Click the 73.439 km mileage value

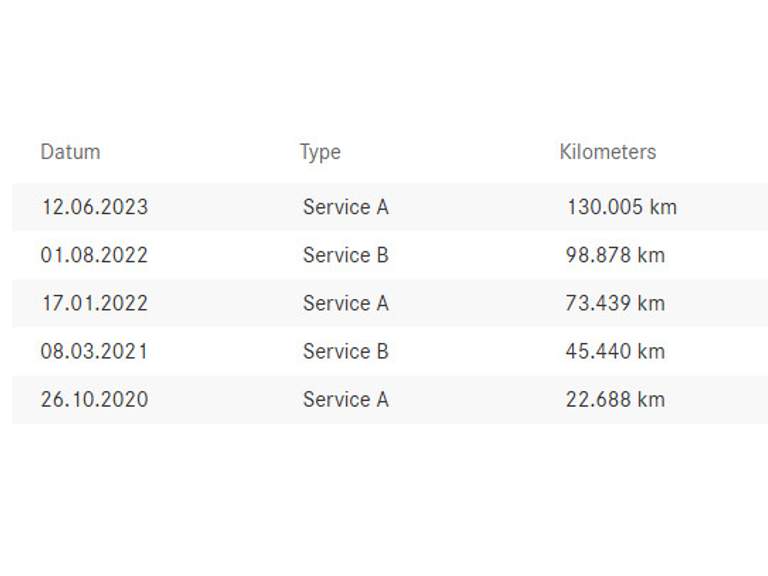click(615, 303)
